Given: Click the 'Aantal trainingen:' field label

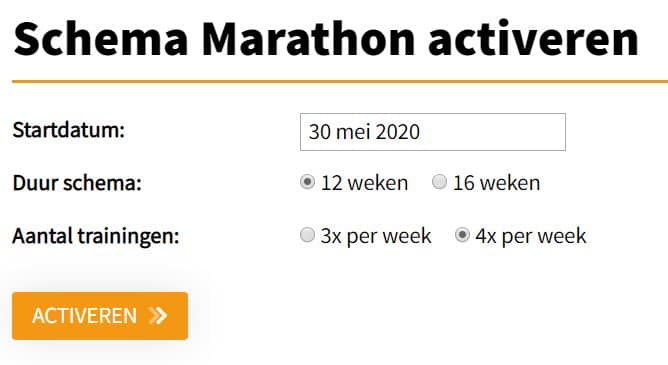Looking at the screenshot, I should [96, 236].
